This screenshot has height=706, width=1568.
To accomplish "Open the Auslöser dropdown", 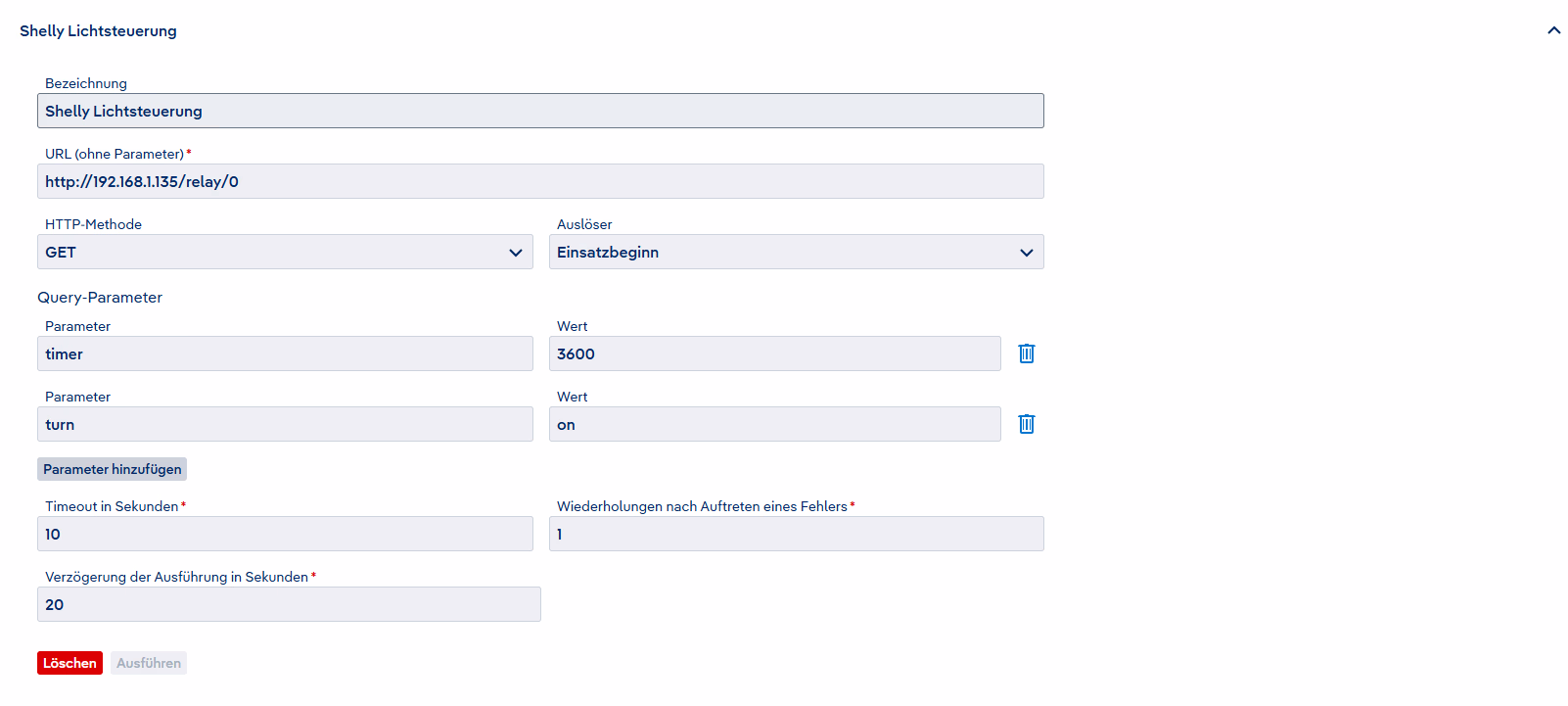I will point(797,252).
